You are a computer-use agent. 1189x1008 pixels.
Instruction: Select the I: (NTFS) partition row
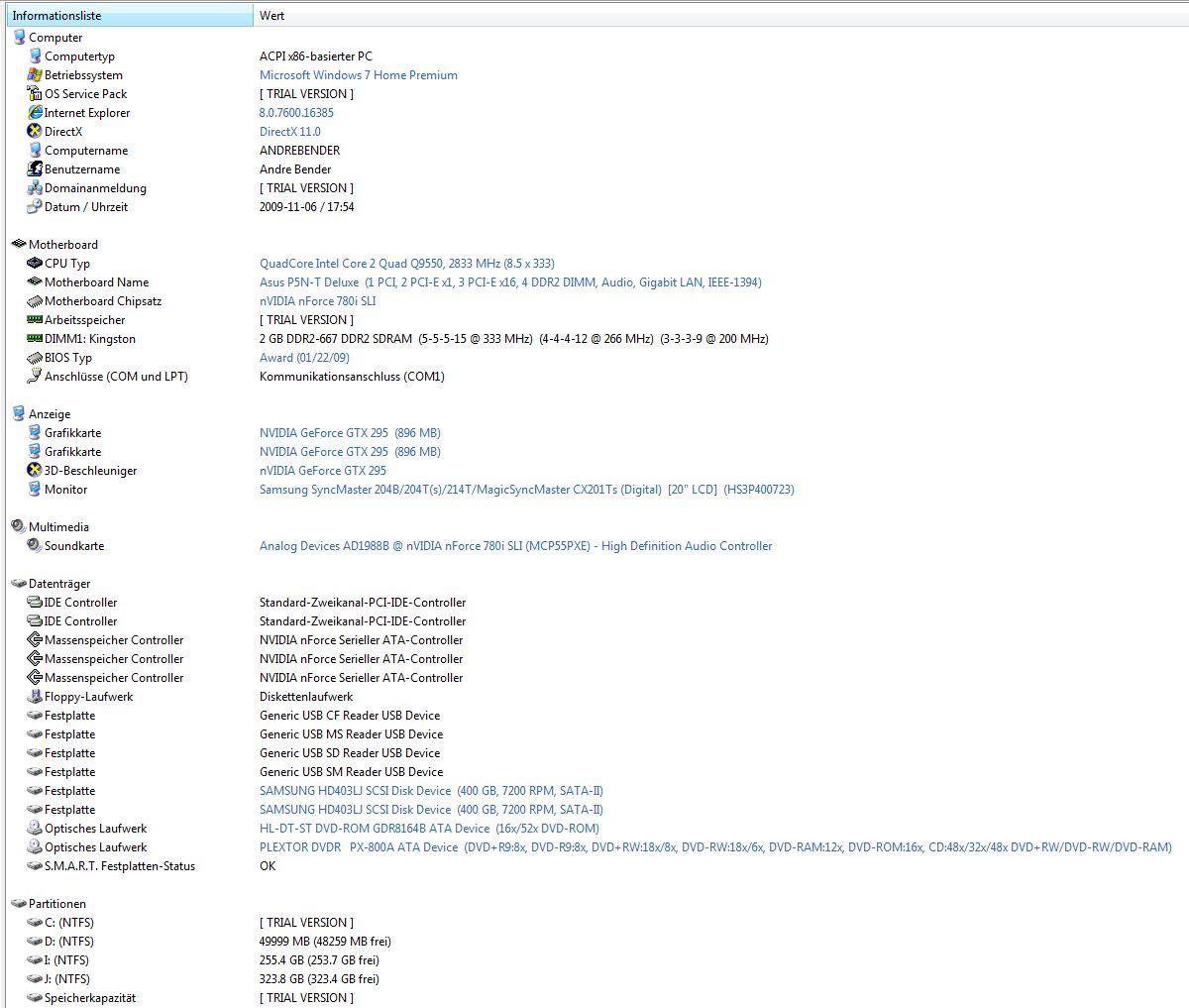pos(66,960)
